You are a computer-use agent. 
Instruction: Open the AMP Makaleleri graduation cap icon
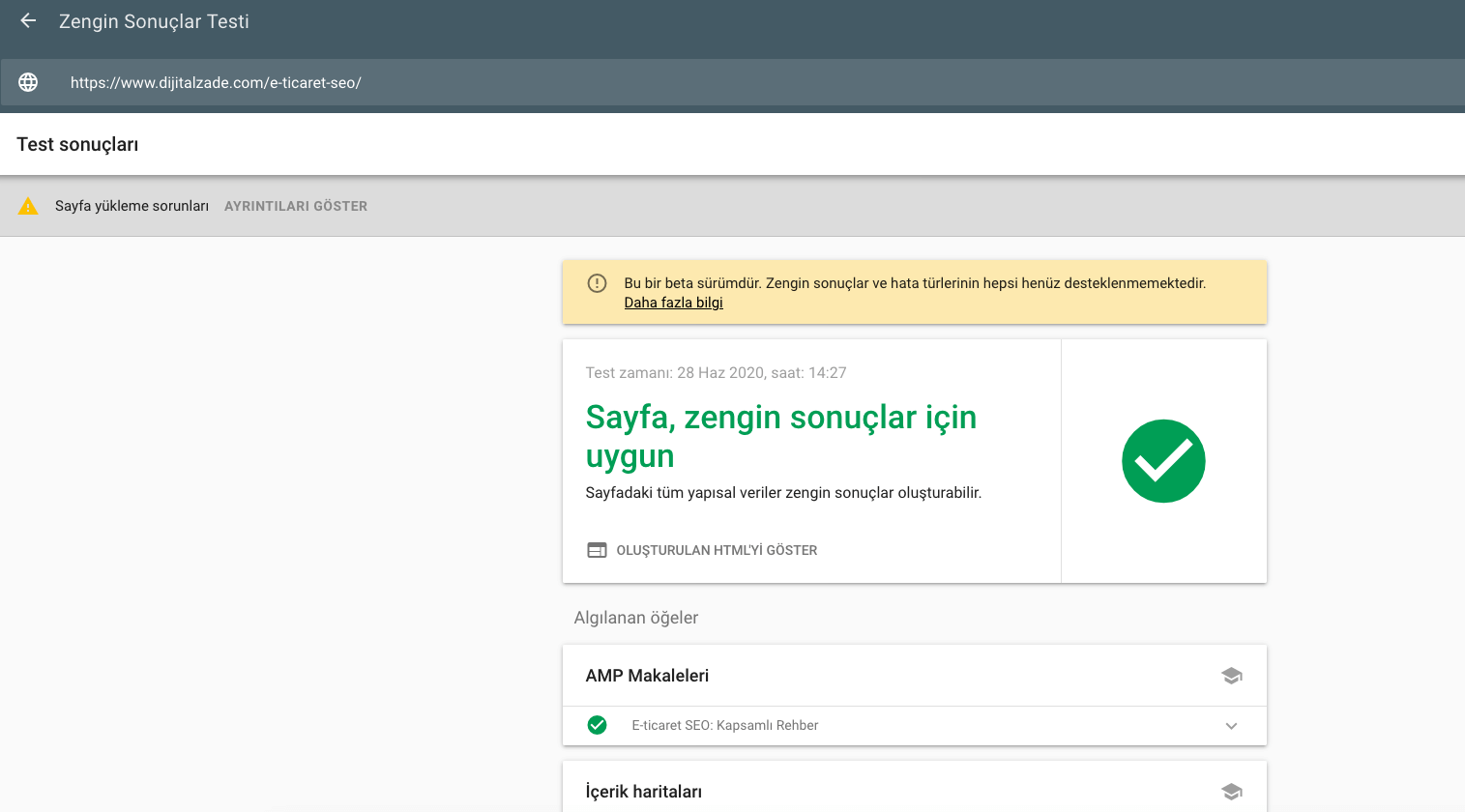1231,676
